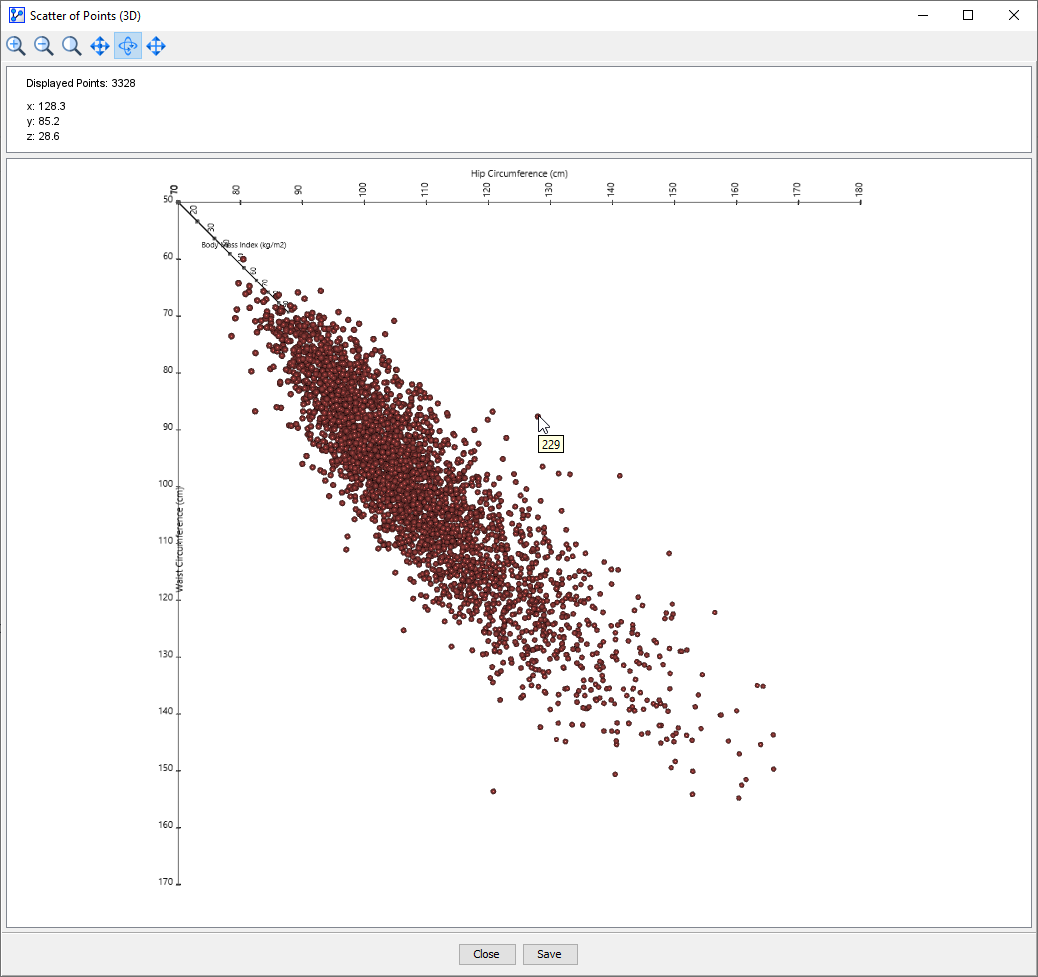Select the four-arrow icon with center dot
Screen dimensions: 1038x977
pyautogui.click(x=100, y=46)
